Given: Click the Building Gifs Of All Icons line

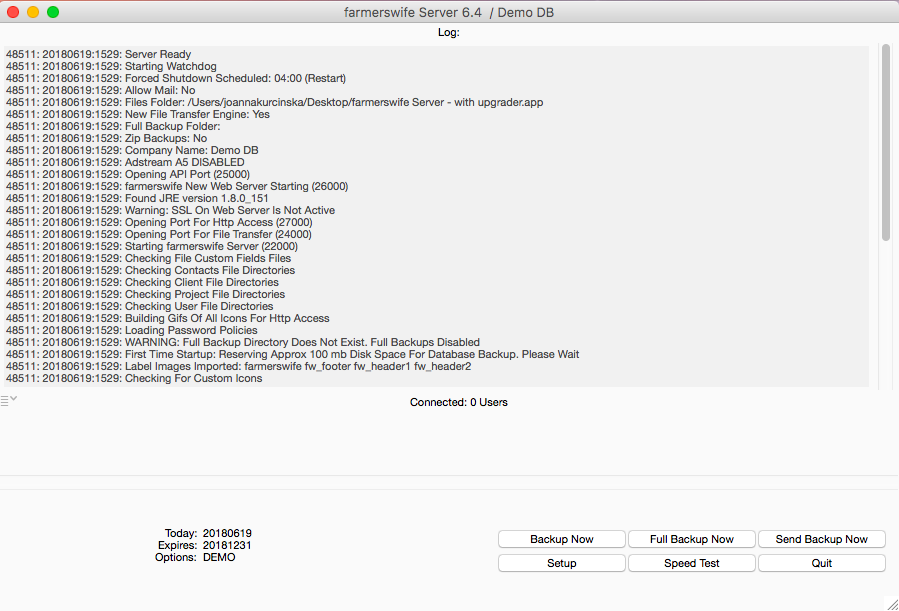Looking at the screenshot, I should pos(167,319).
